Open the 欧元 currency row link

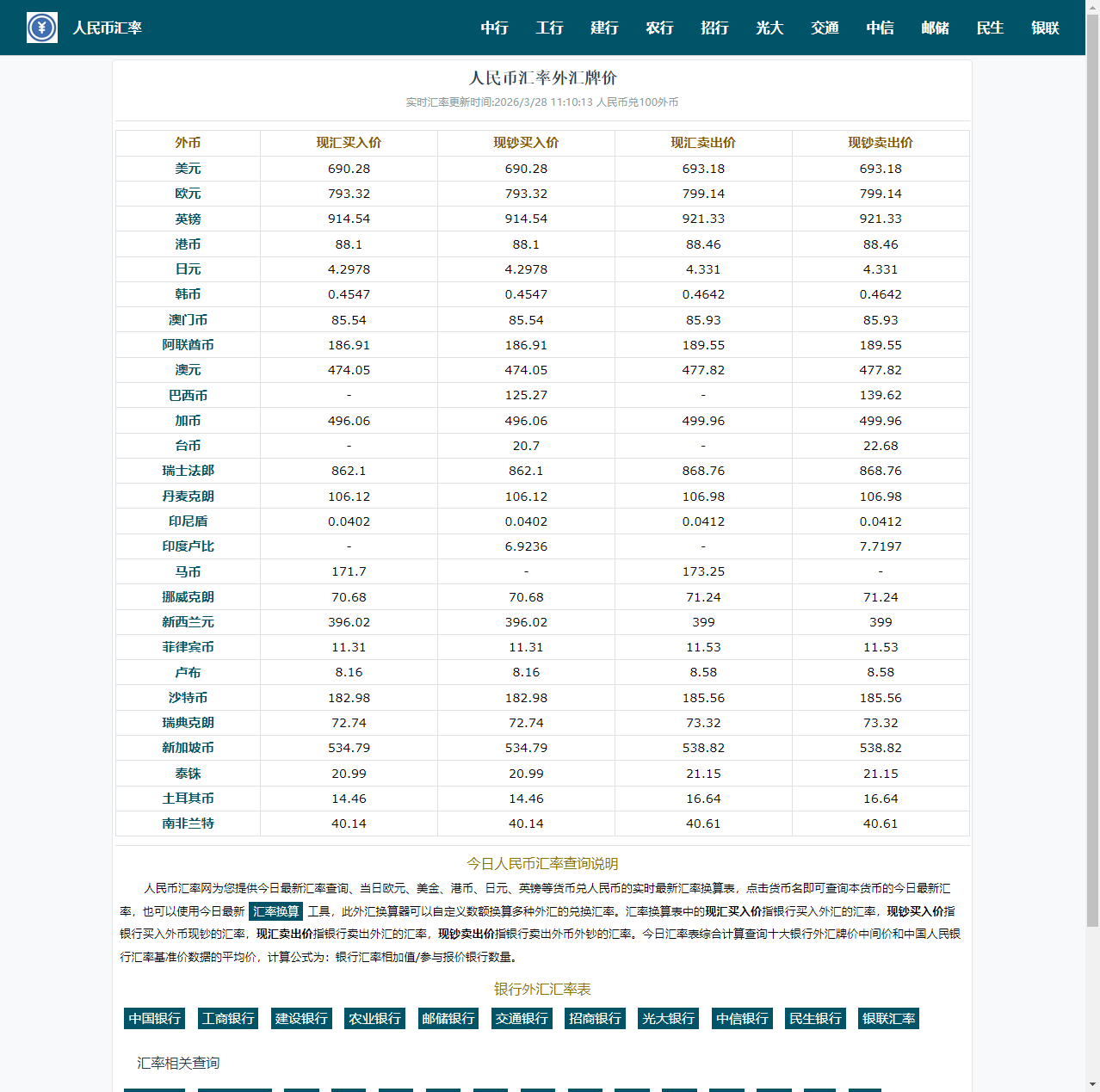pos(188,194)
